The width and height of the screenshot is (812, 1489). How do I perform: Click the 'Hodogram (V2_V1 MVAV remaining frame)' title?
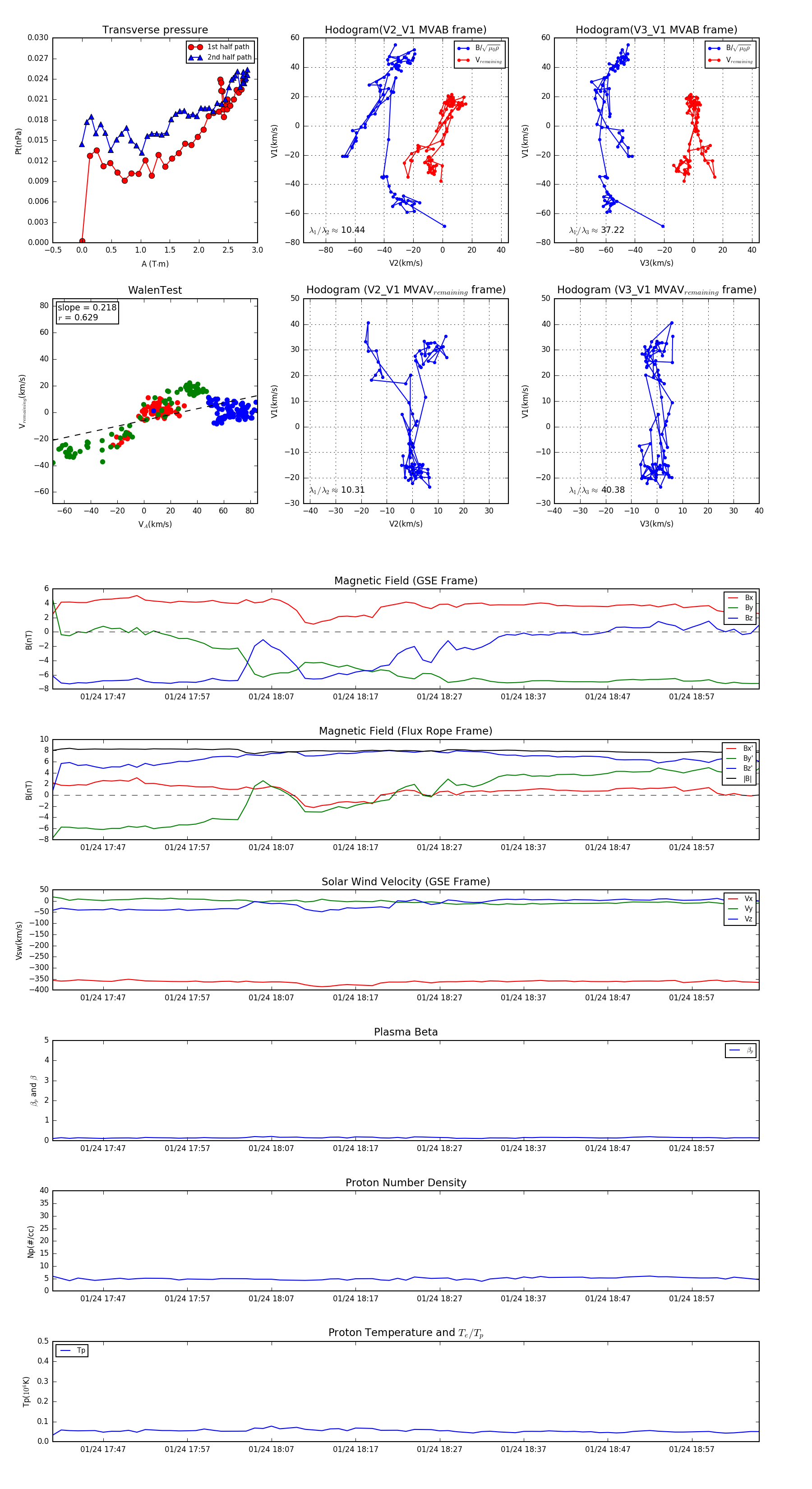[x=406, y=290]
